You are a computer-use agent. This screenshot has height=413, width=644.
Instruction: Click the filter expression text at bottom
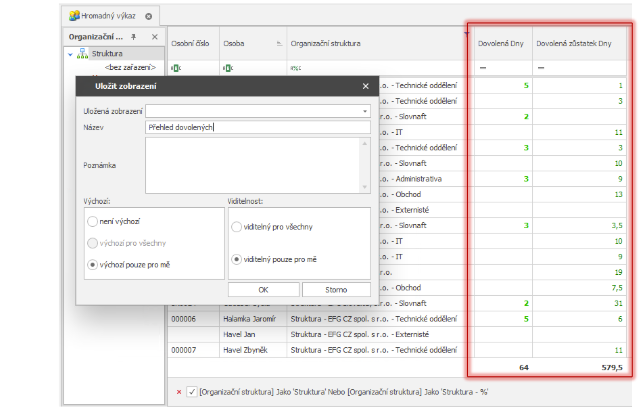[344, 392]
